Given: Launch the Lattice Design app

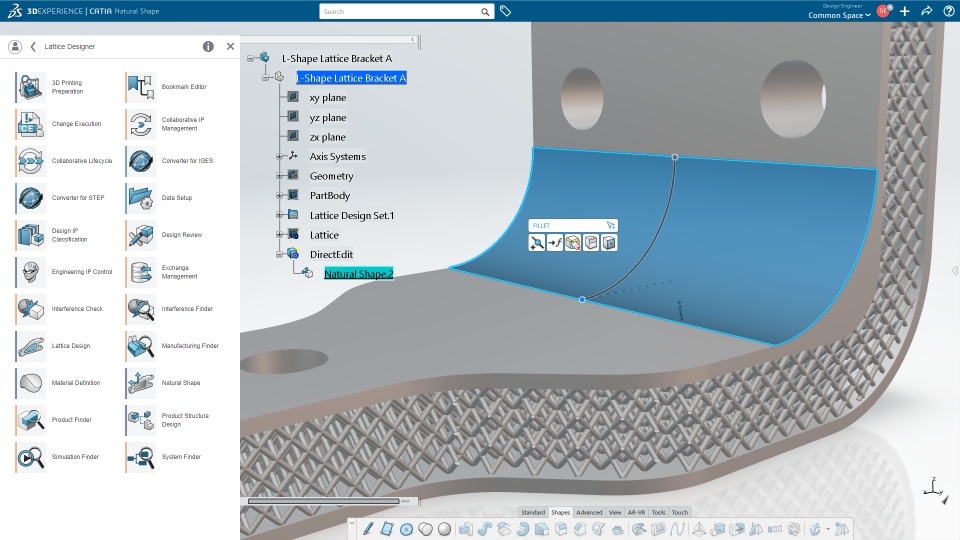Looking at the screenshot, I should 31,346.
